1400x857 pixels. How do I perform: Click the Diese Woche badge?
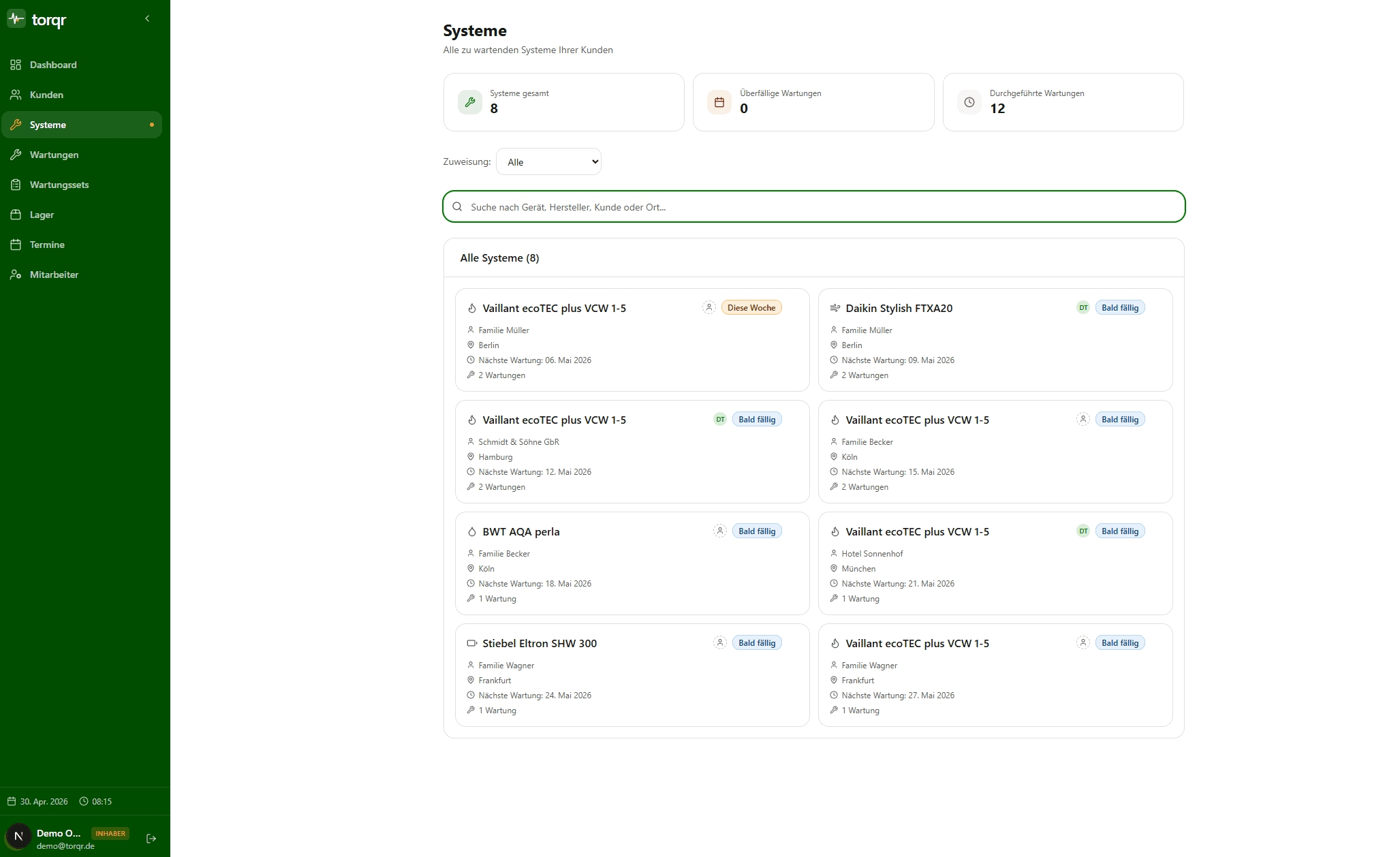tap(751, 307)
